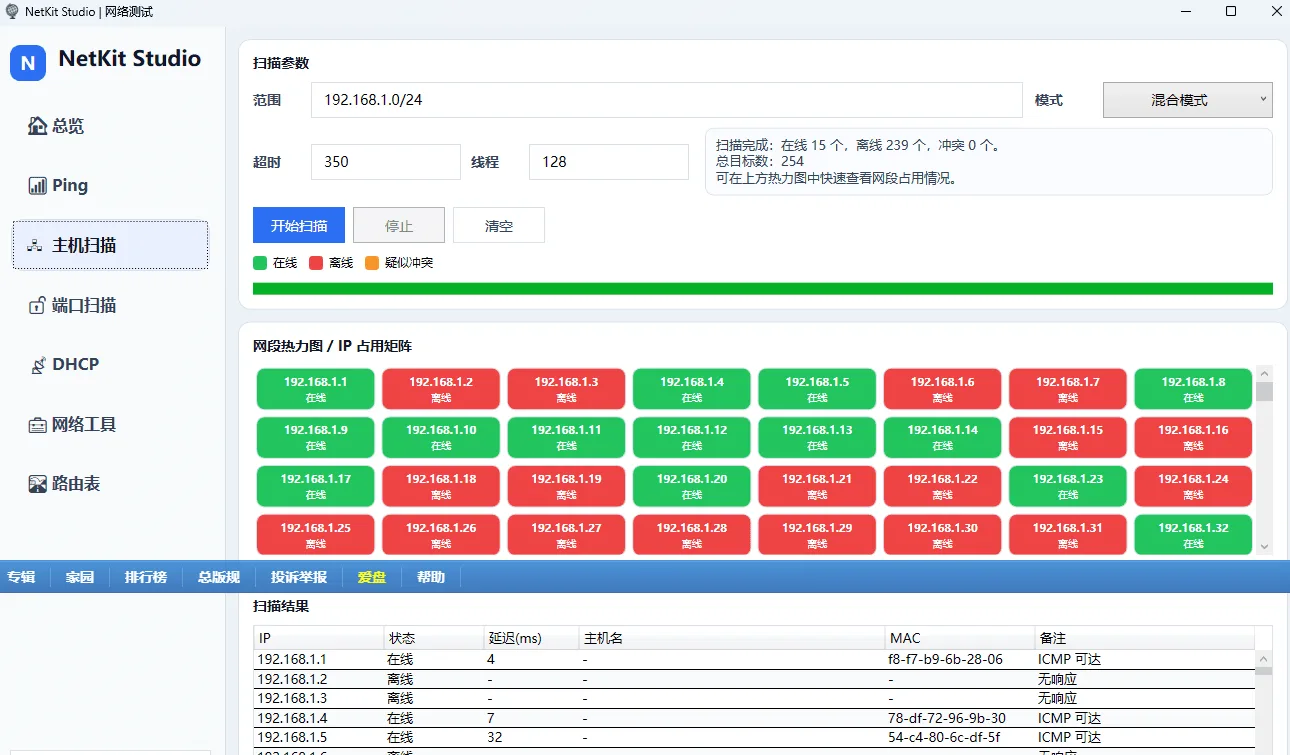
Task: Click the green scan progress bar
Action: tap(762, 289)
